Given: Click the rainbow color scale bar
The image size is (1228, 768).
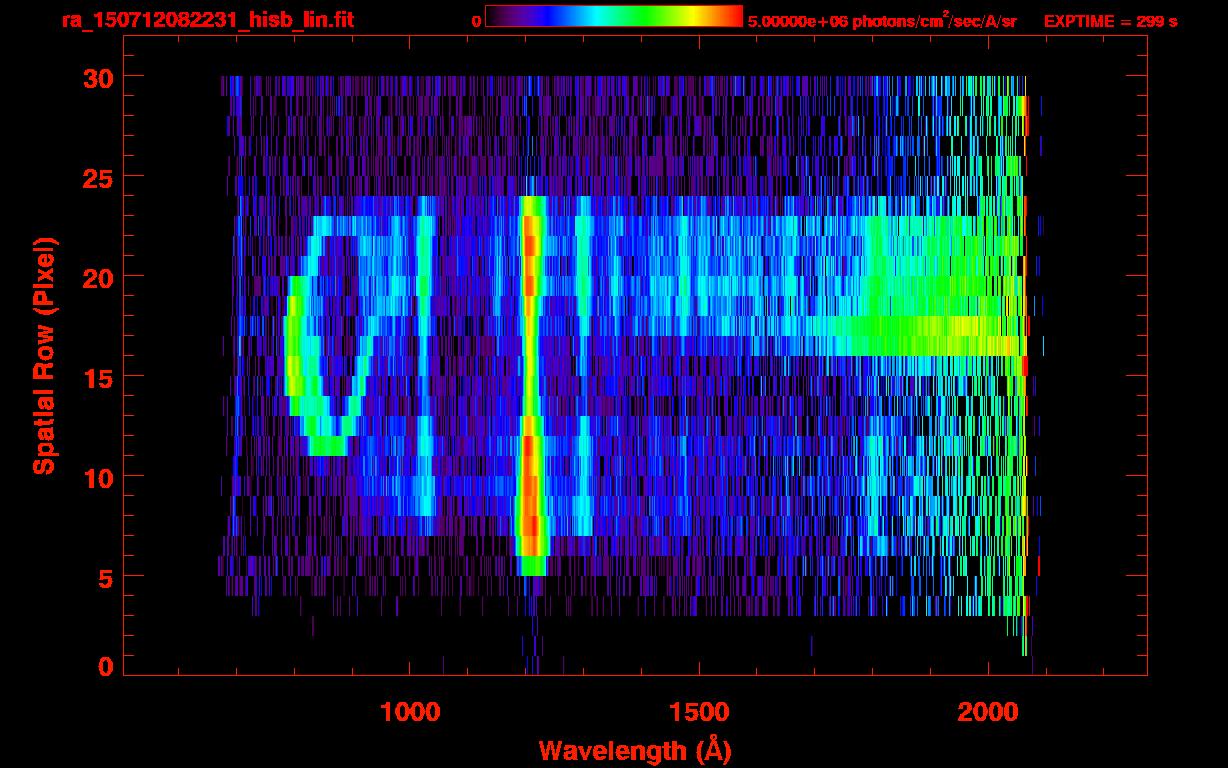Looking at the screenshot, I should 613,17.
